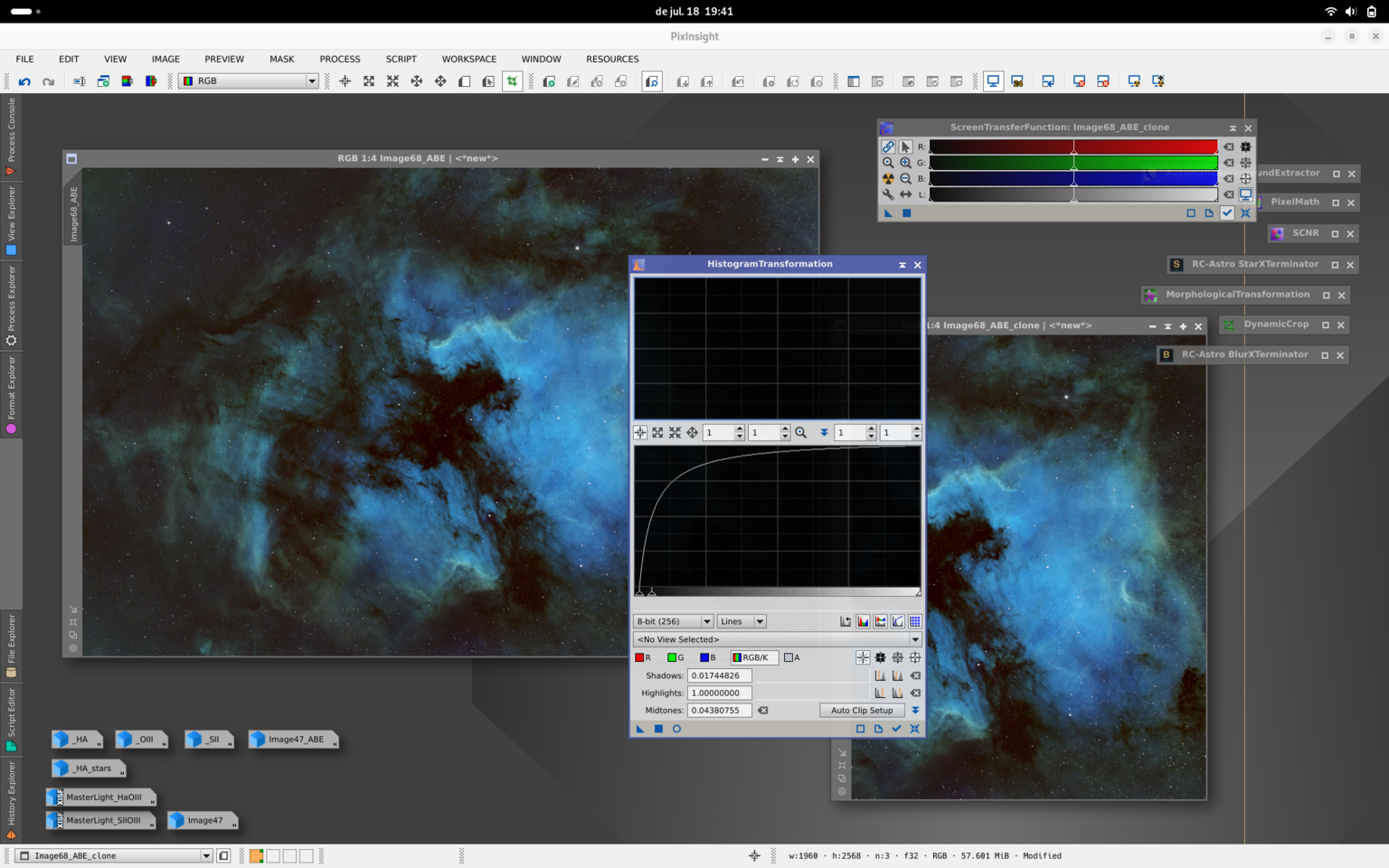Image resolution: width=1389 pixels, height=868 pixels.
Task: Reset HistogramTransformation parameters
Action: (914, 729)
